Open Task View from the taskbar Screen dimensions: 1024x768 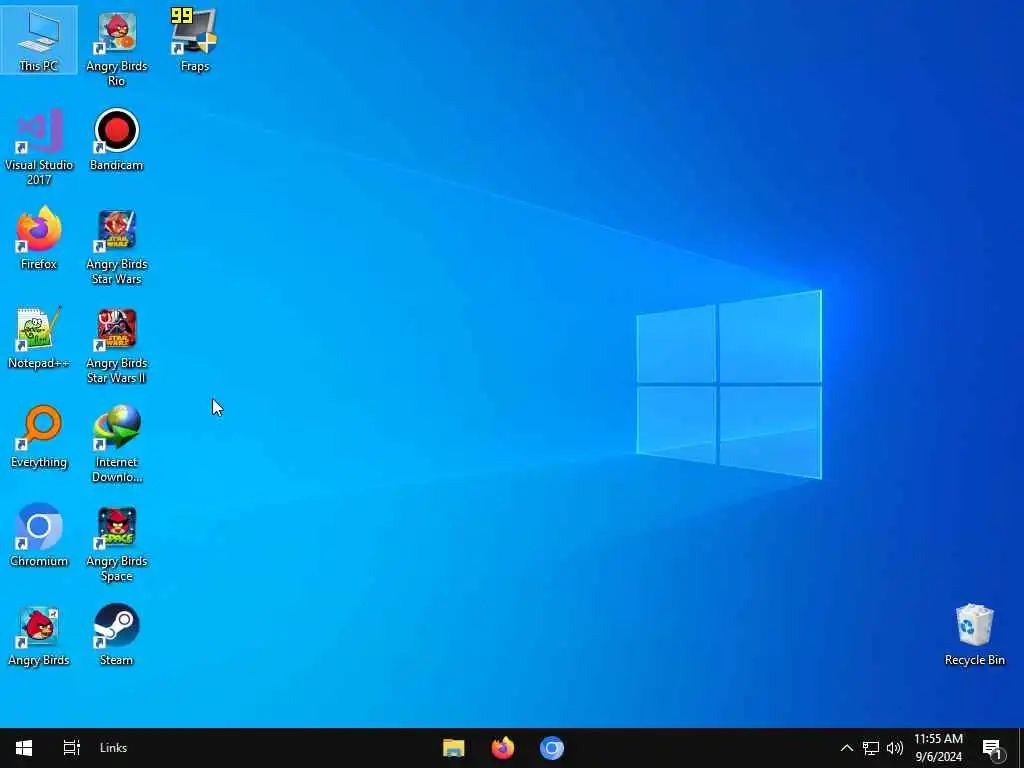pyautogui.click(x=71, y=748)
